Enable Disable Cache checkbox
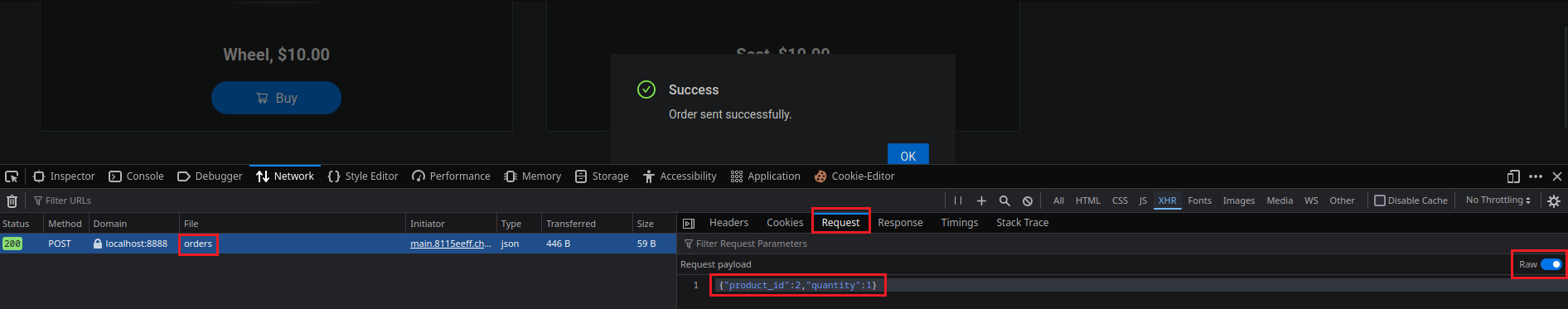 [1380, 200]
